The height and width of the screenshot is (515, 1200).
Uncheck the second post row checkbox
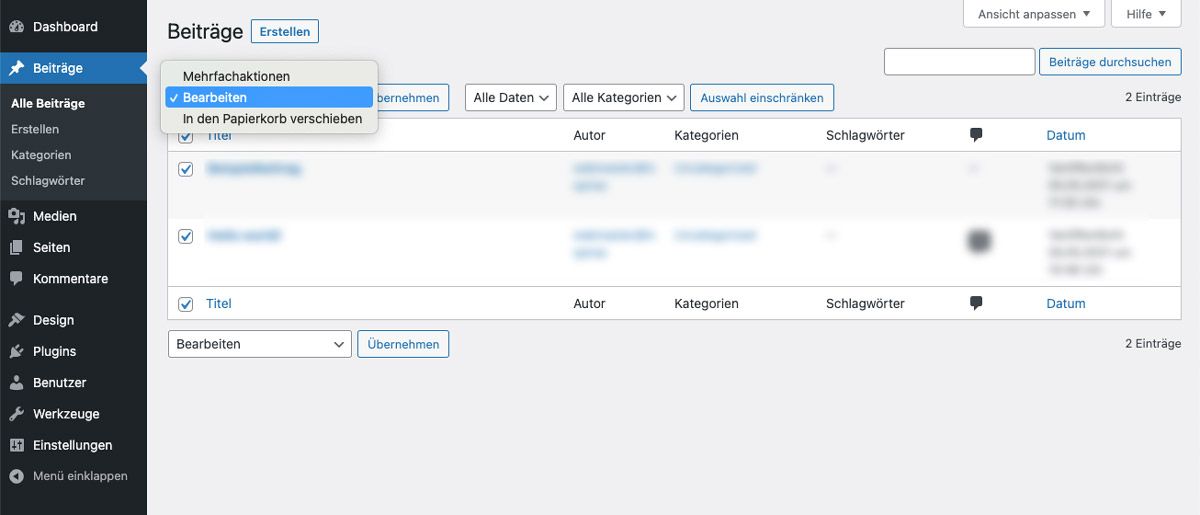point(185,237)
